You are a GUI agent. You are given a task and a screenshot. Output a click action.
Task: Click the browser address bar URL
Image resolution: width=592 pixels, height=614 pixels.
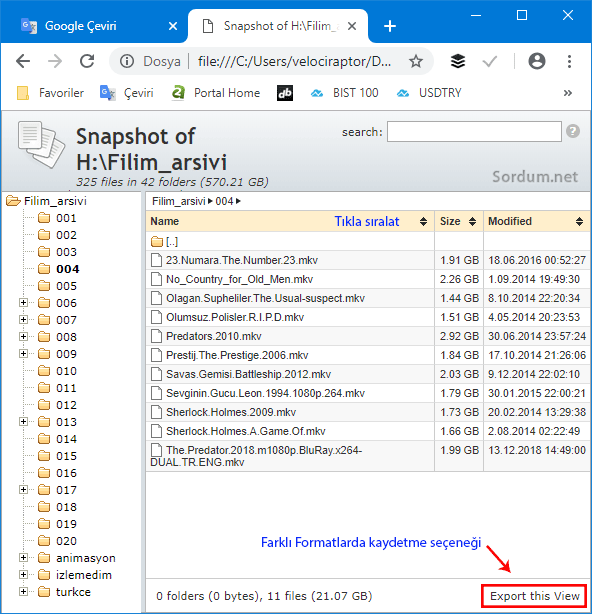(294, 61)
